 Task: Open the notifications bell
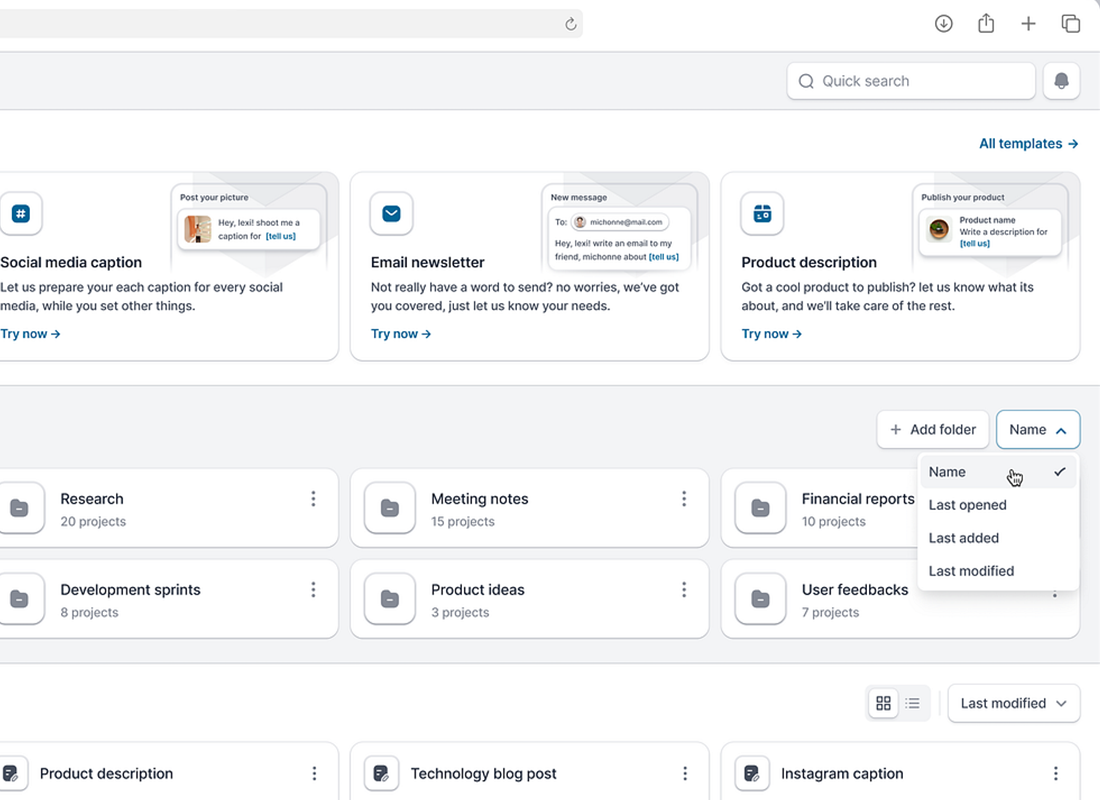click(x=1061, y=80)
